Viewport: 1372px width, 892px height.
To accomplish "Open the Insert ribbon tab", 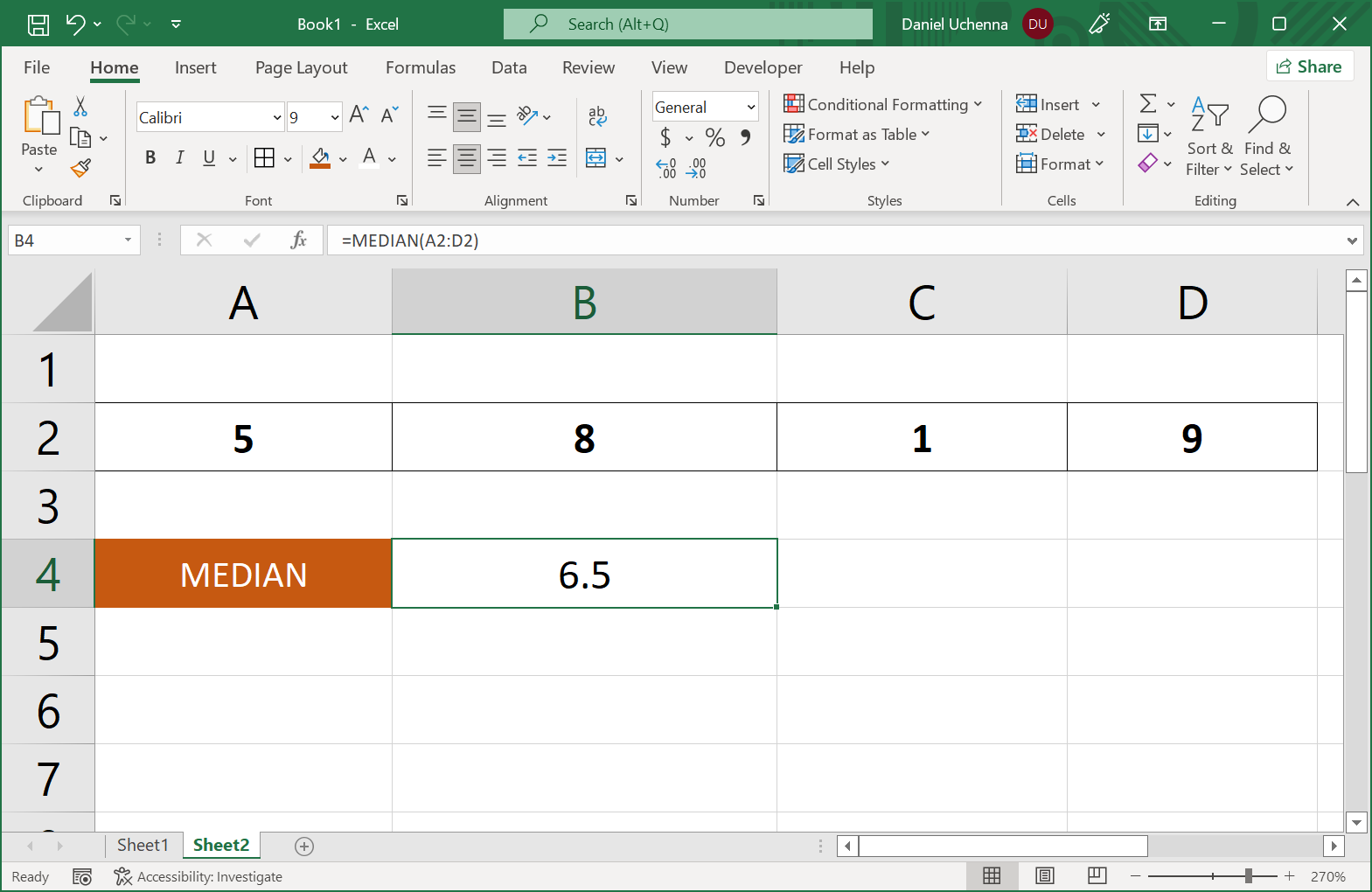I will click(195, 67).
